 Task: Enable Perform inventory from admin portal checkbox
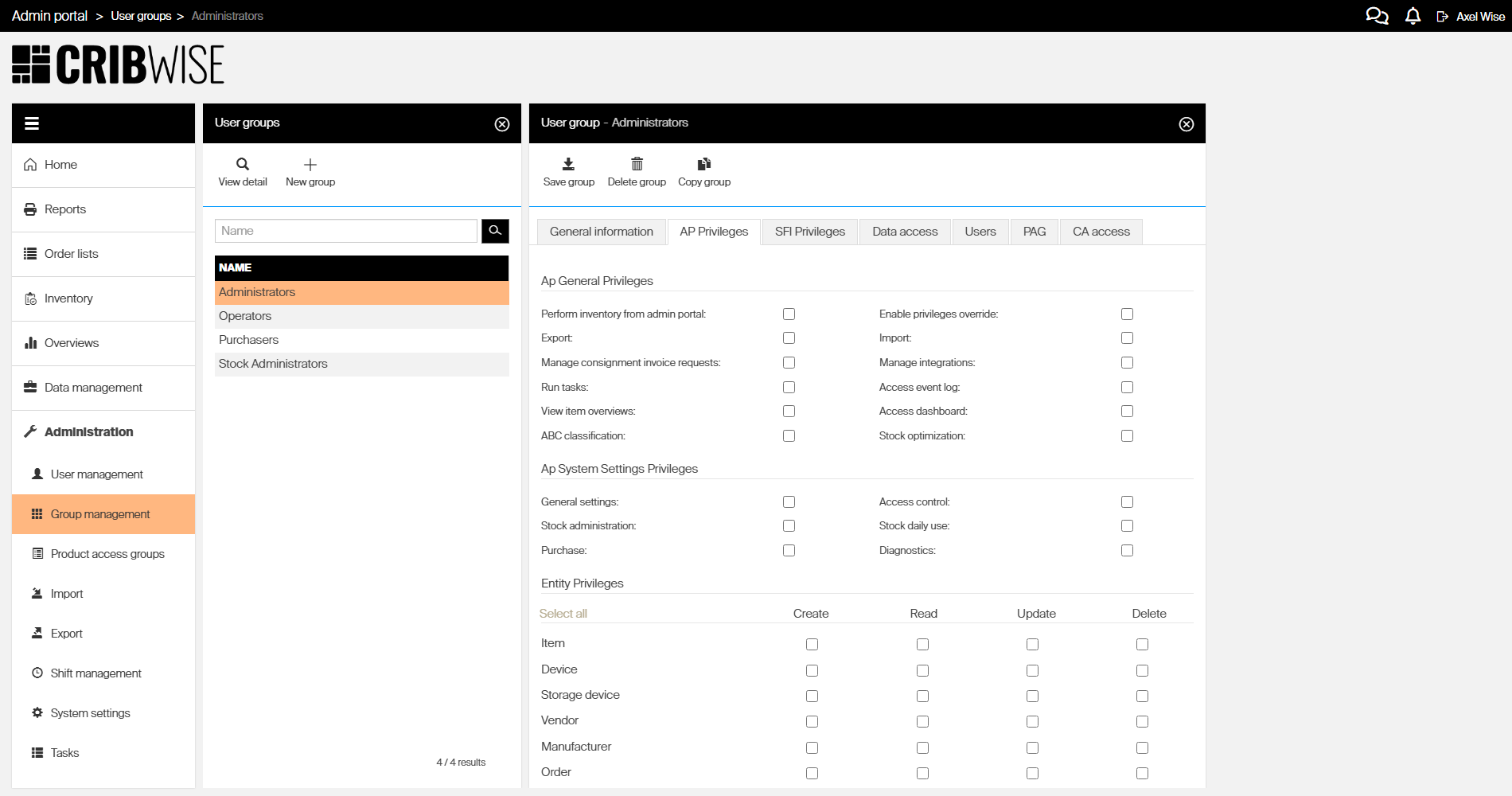[x=789, y=314]
